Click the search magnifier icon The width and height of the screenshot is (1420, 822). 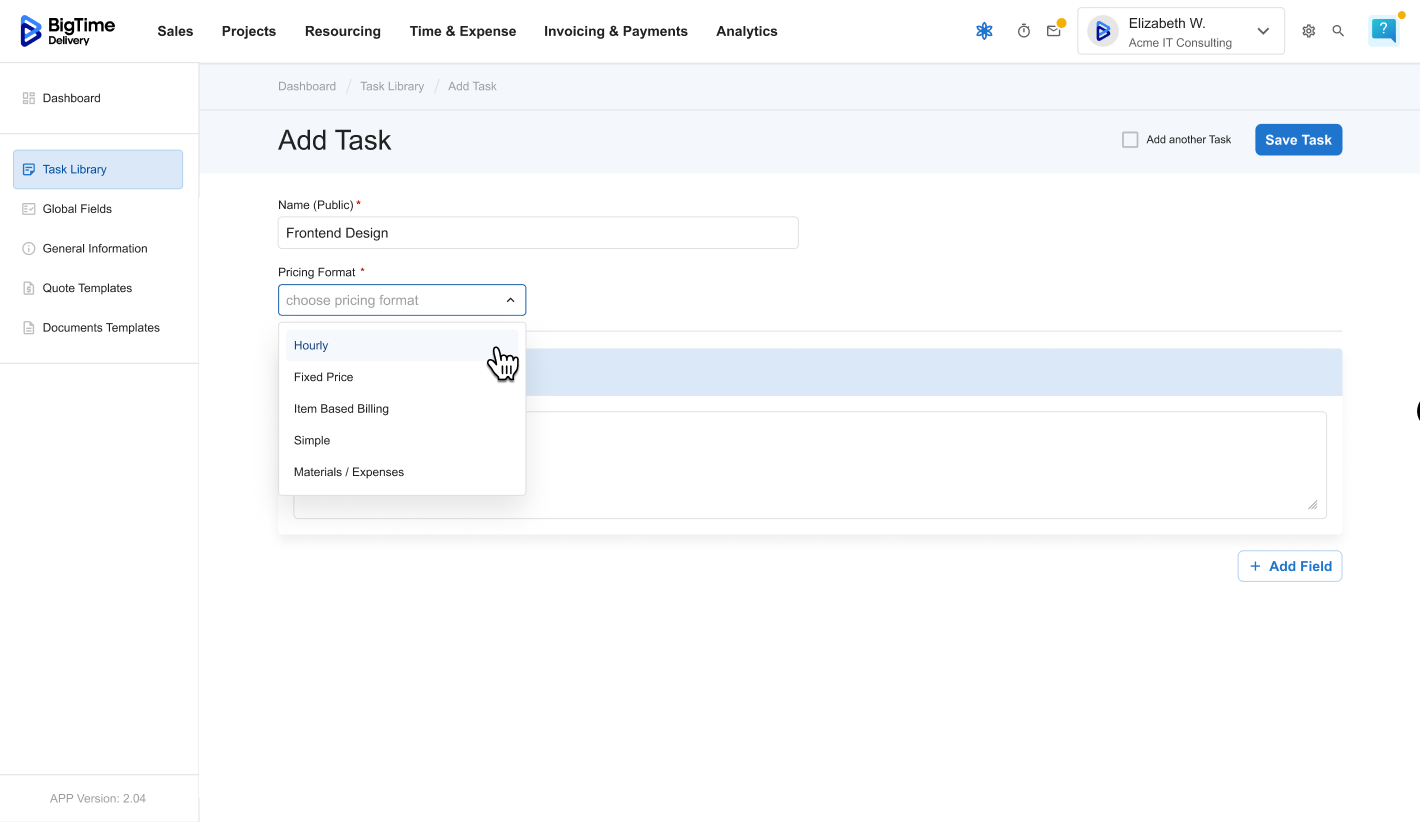1338,31
